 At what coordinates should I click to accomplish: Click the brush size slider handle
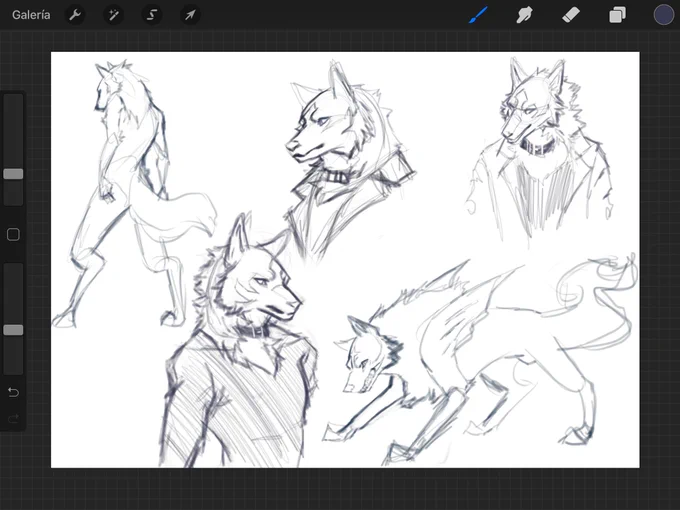(13, 174)
